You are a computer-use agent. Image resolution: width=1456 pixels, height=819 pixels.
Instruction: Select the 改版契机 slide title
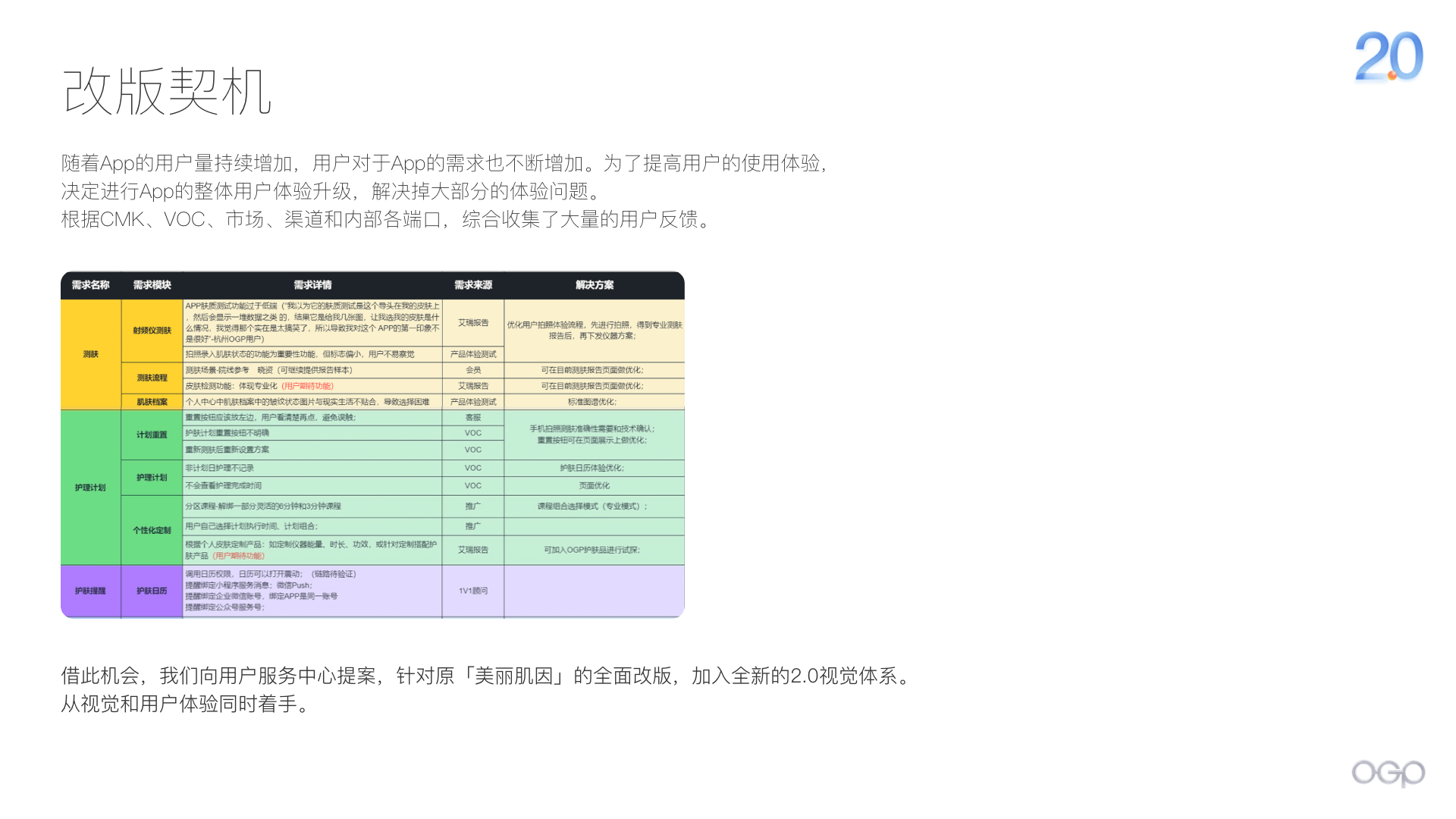[x=167, y=92]
